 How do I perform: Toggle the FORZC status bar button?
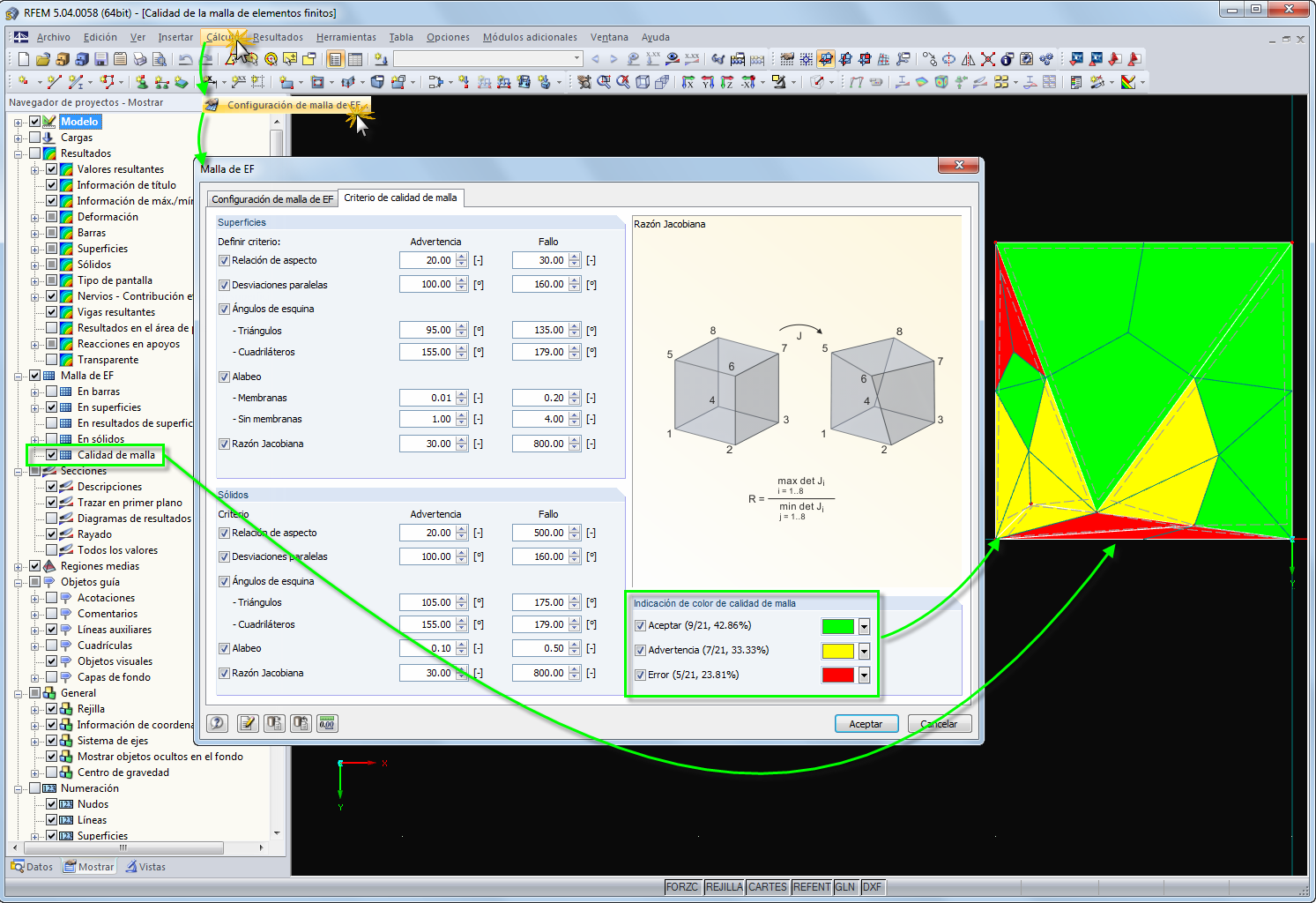(x=682, y=887)
